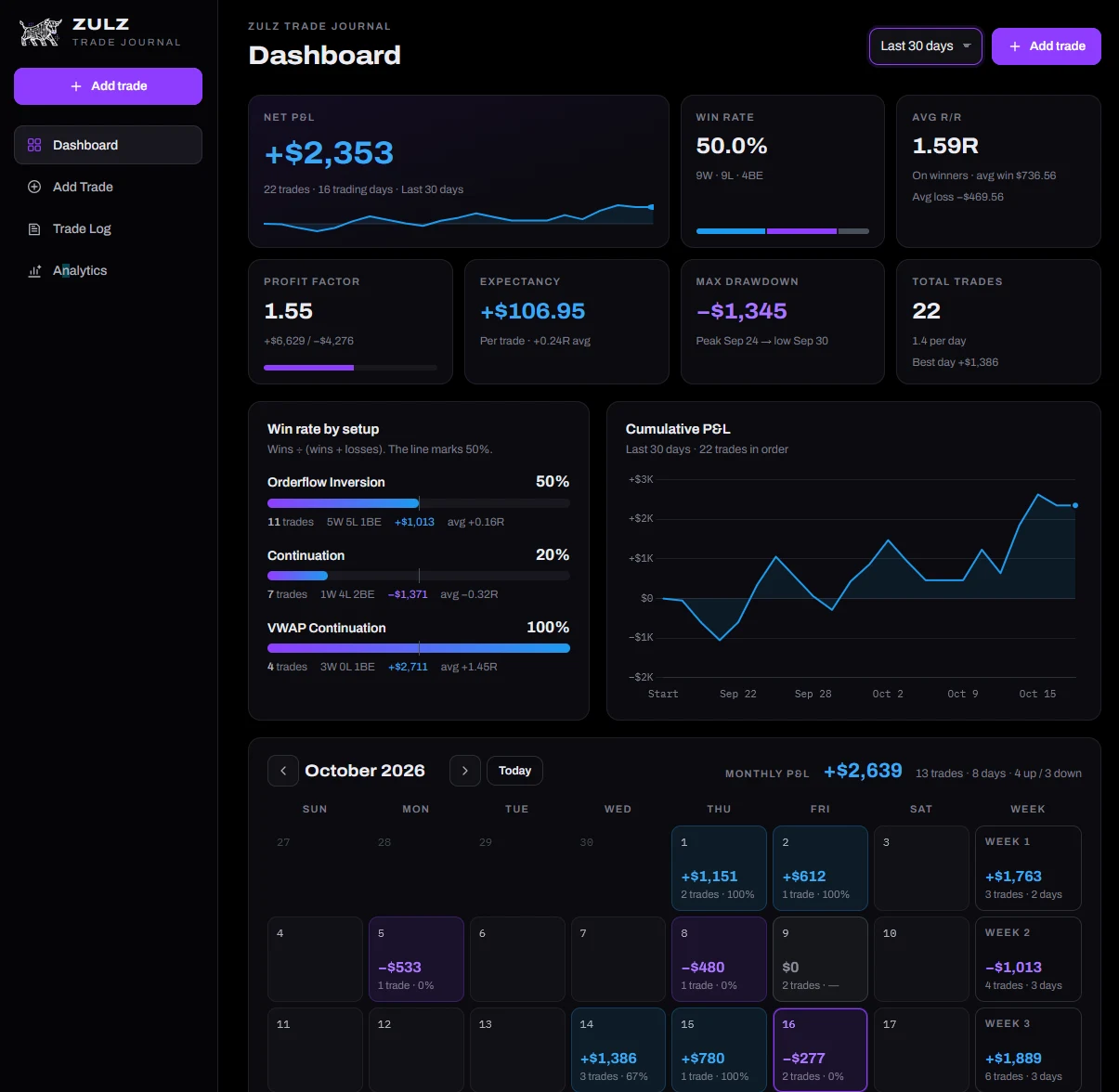Select October 5 calendar day showing −$533

(416, 959)
